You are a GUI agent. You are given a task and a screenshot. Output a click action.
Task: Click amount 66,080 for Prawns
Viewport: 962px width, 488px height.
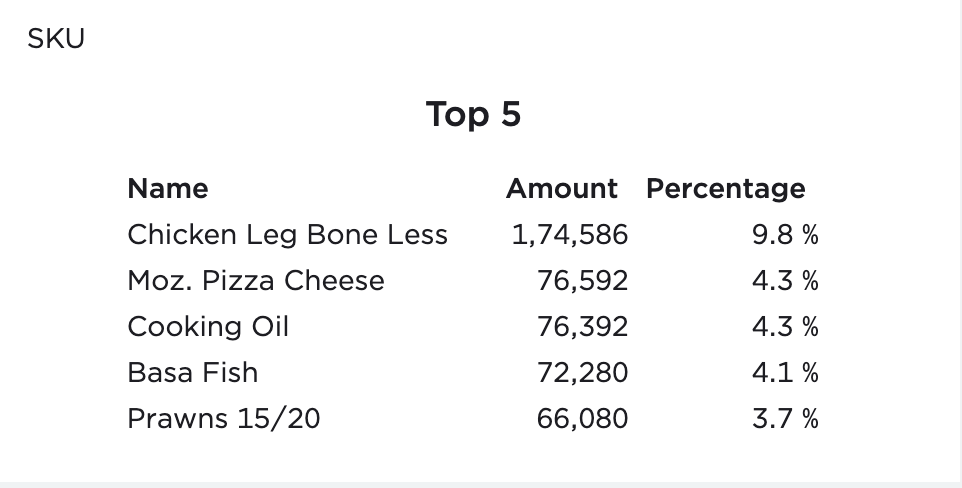pos(582,419)
